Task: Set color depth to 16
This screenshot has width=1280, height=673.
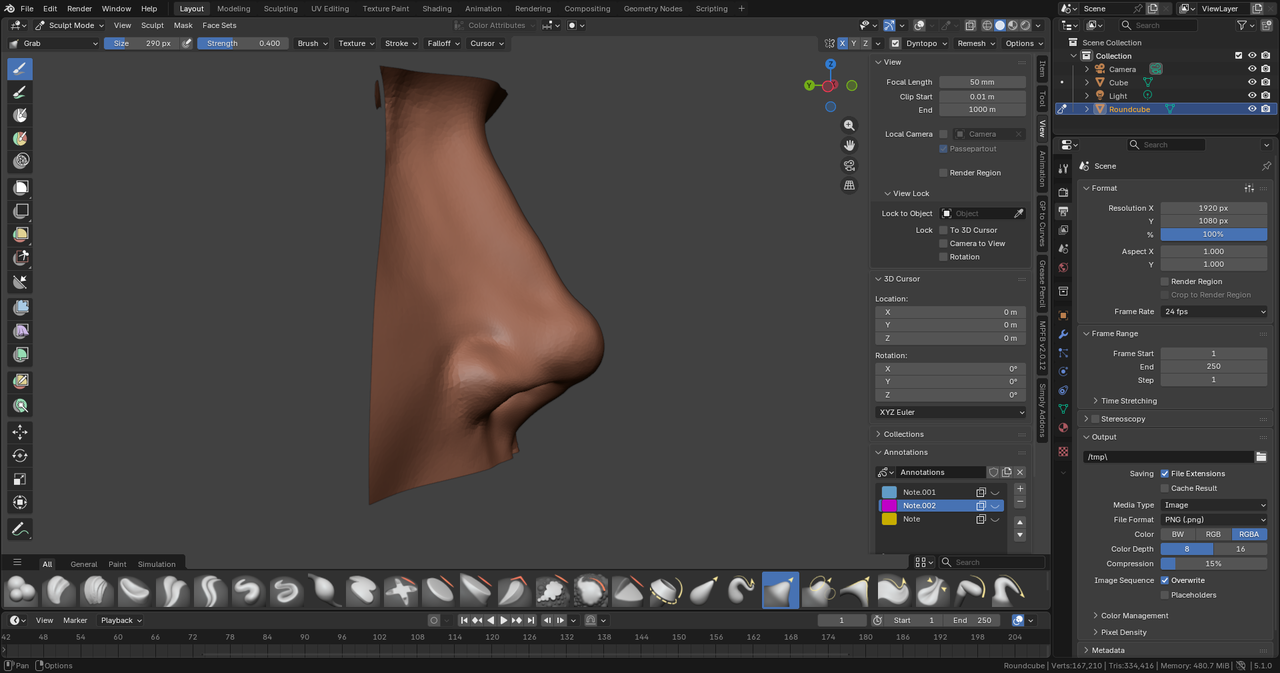Action: tap(1240, 549)
